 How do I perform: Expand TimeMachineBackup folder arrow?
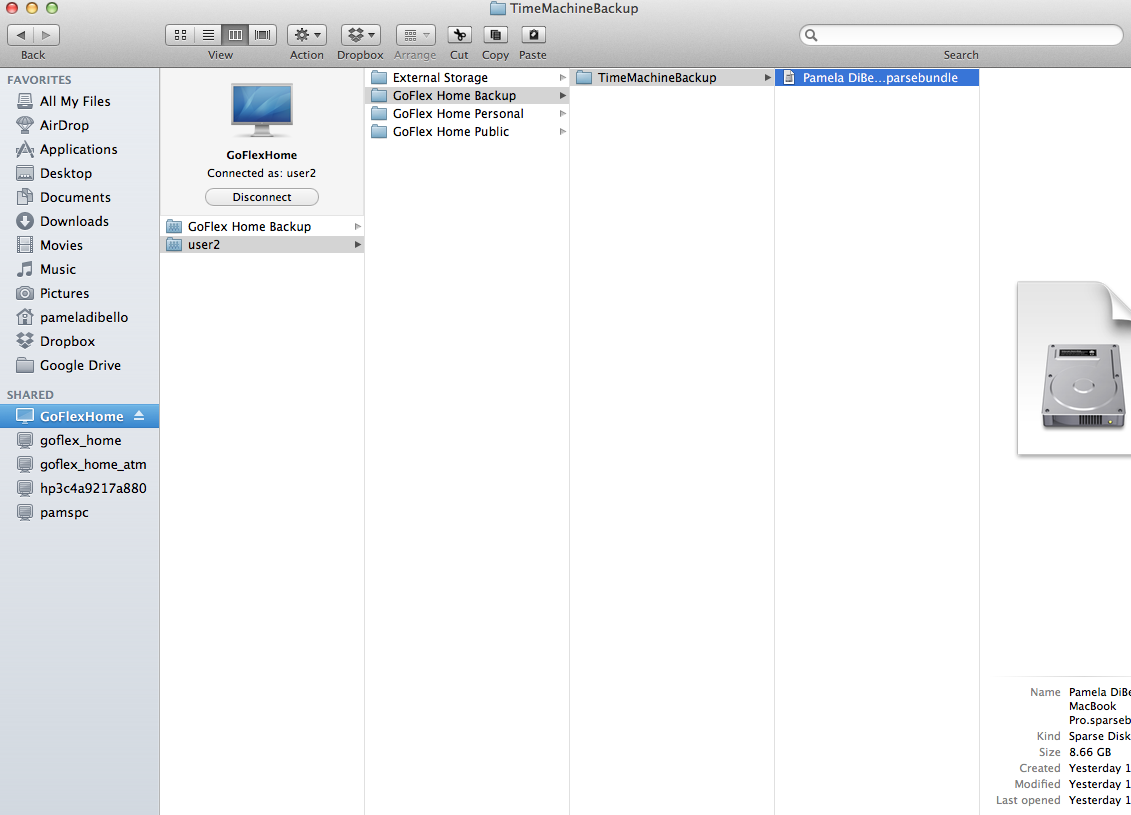point(767,77)
